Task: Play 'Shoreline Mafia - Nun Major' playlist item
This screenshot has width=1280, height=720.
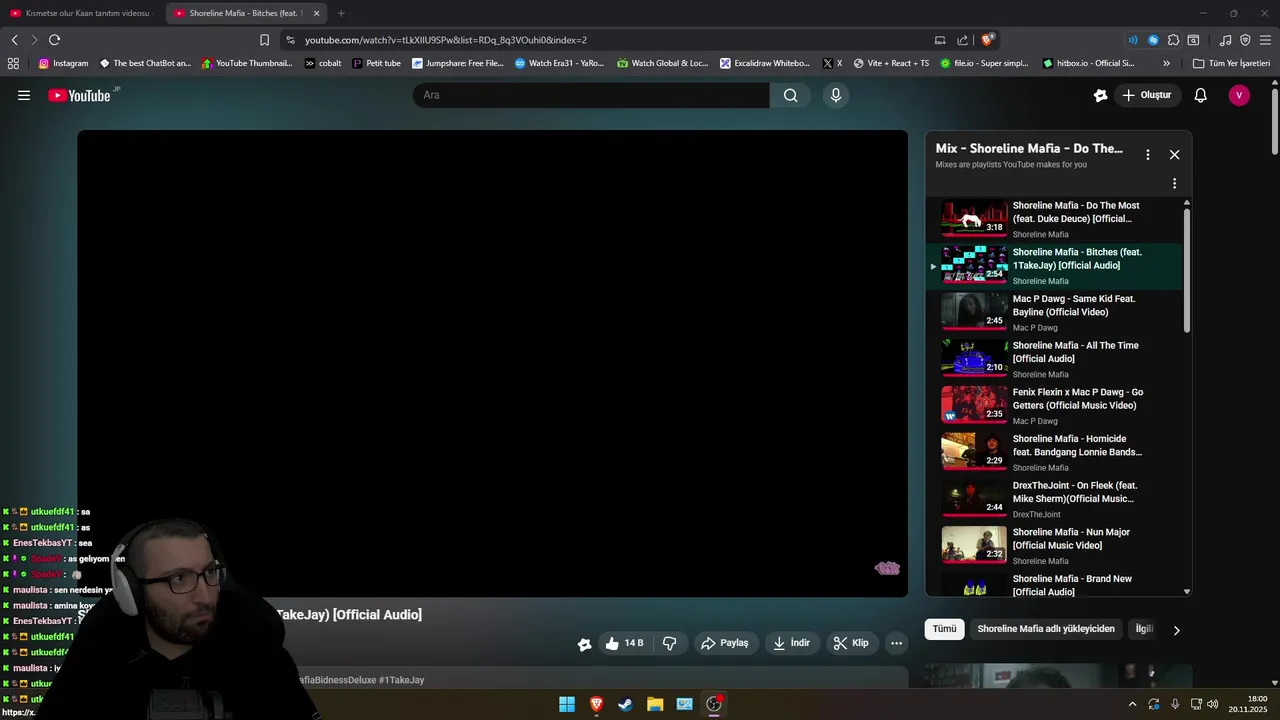Action: pyautogui.click(x=1054, y=546)
